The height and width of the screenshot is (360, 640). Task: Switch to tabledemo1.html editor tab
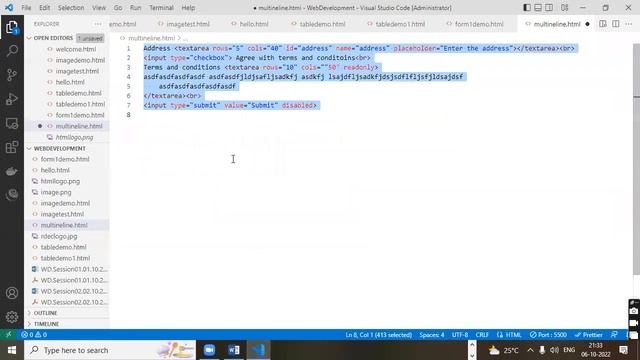(396, 24)
